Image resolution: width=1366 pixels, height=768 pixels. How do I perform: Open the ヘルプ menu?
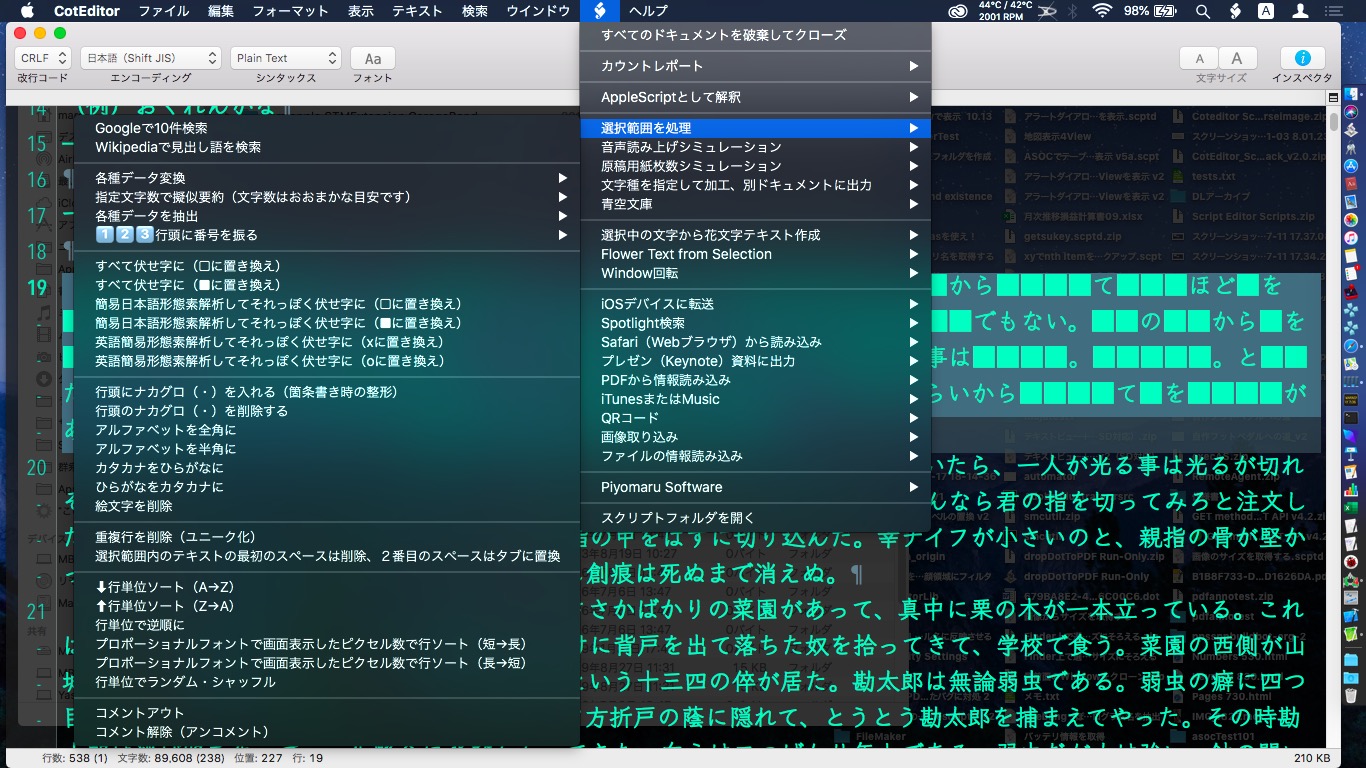click(649, 11)
